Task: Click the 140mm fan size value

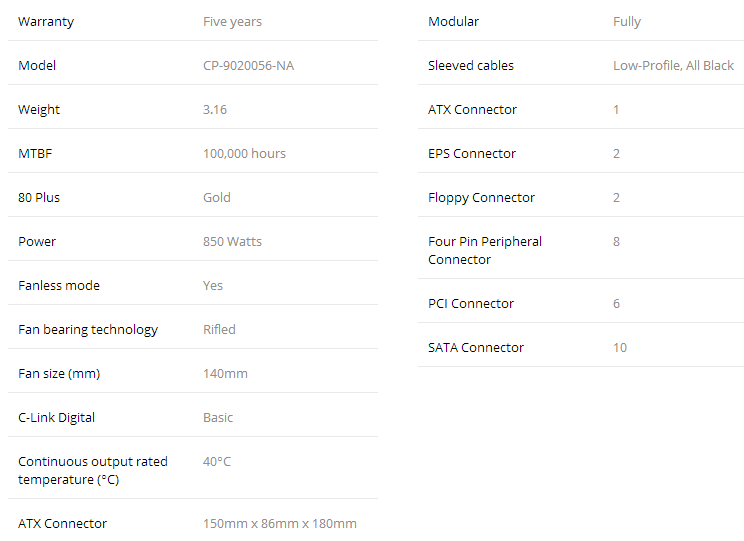Action: [225, 374]
